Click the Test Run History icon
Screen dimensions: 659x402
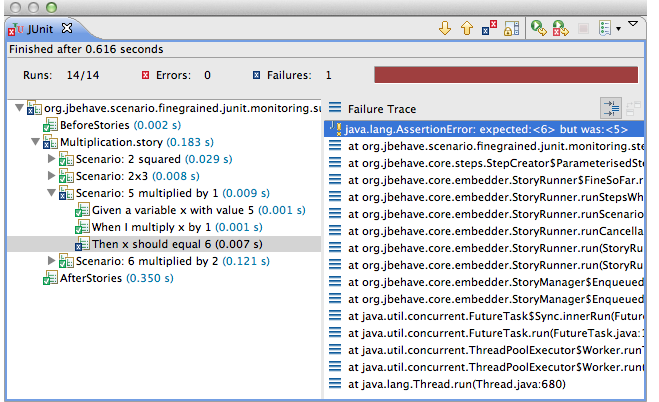(x=605, y=29)
